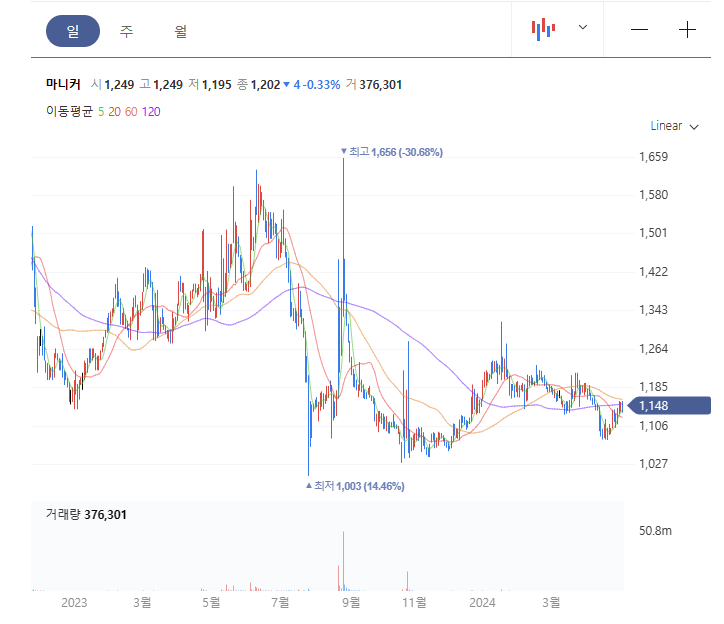The width and height of the screenshot is (724, 624).
Task: Click the 1,343 price axis label
Action: tap(653, 310)
